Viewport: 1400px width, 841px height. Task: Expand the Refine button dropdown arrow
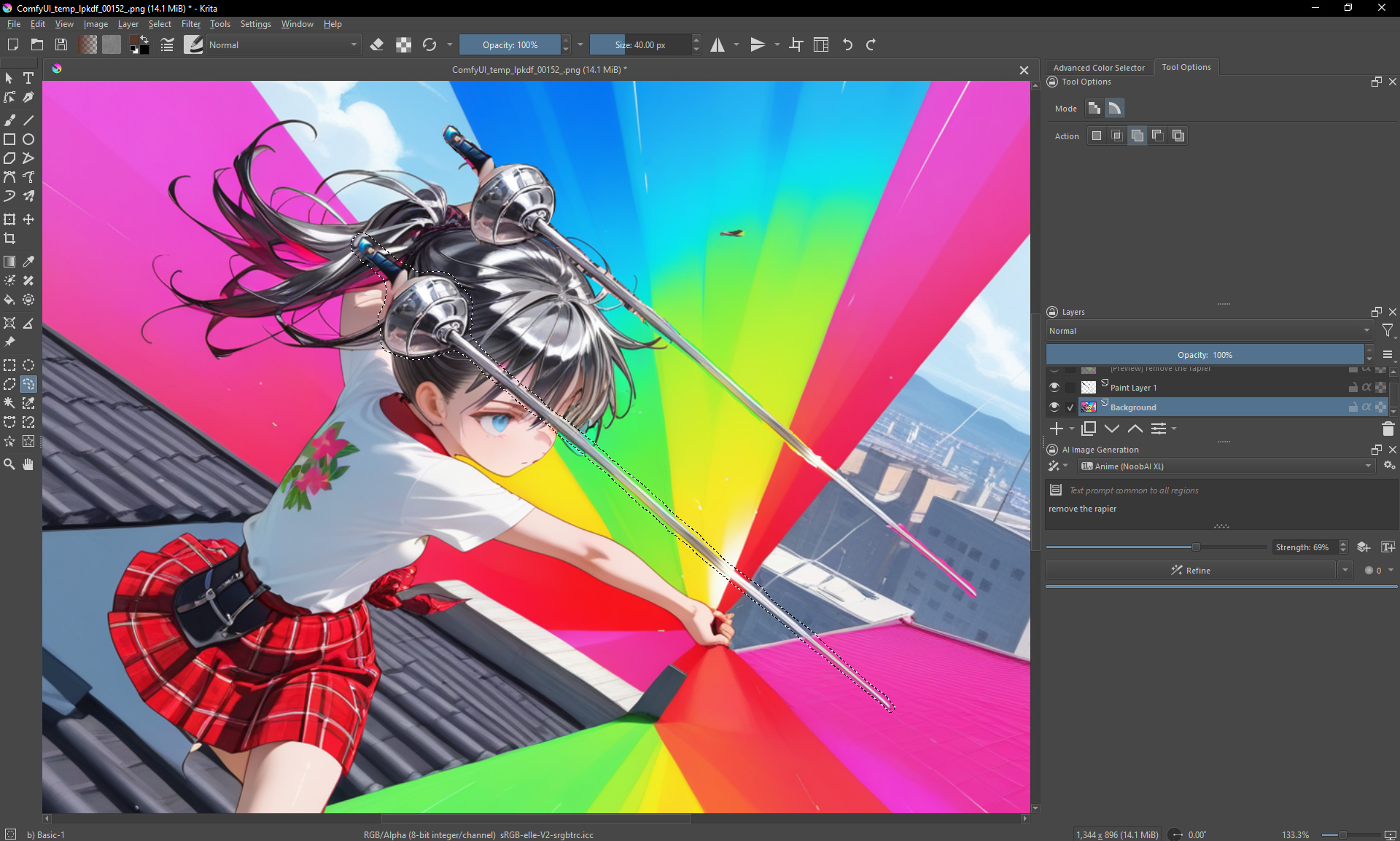(x=1345, y=571)
